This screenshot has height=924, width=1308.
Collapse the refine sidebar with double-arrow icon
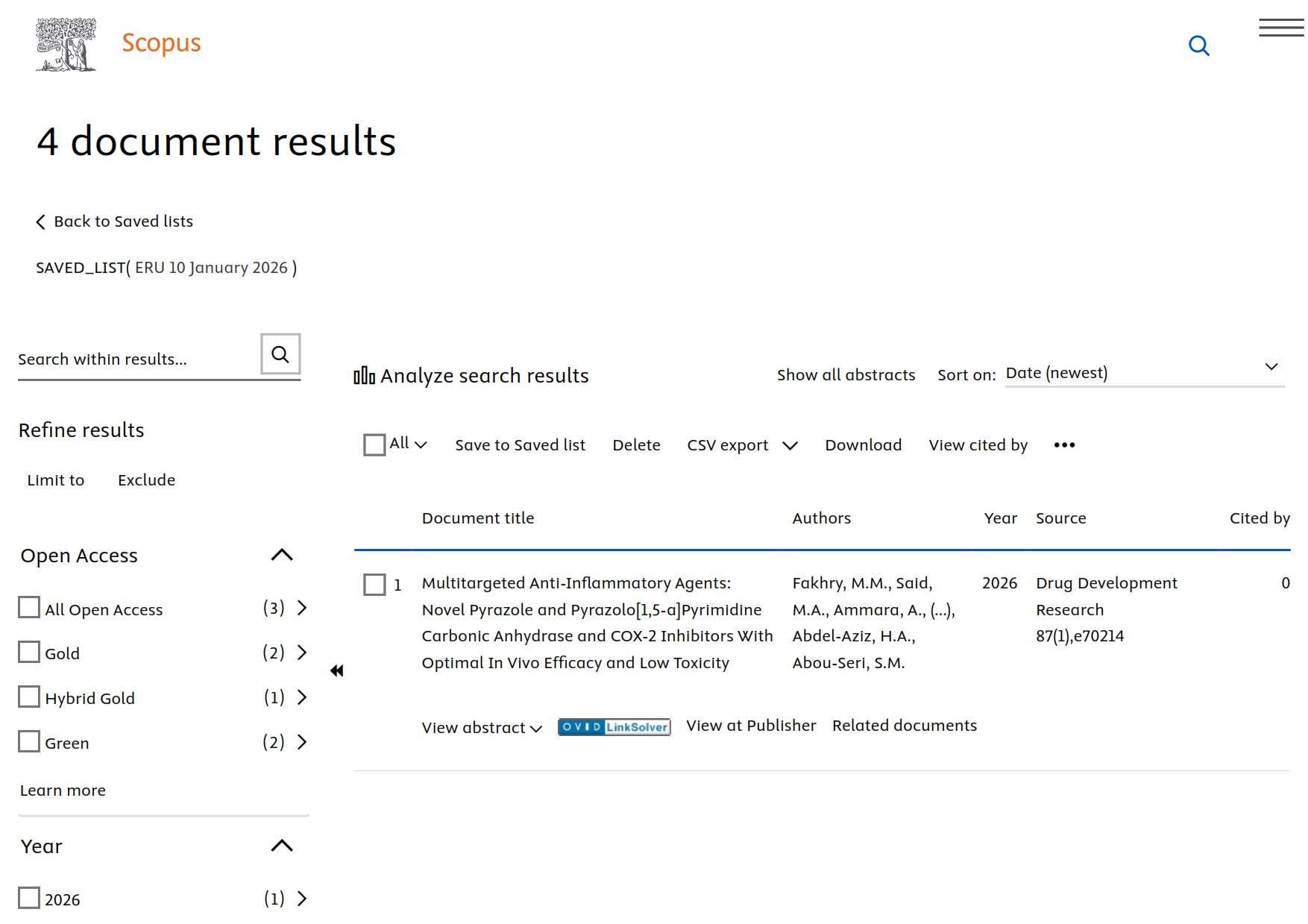pyautogui.click(x=337, y=670)
